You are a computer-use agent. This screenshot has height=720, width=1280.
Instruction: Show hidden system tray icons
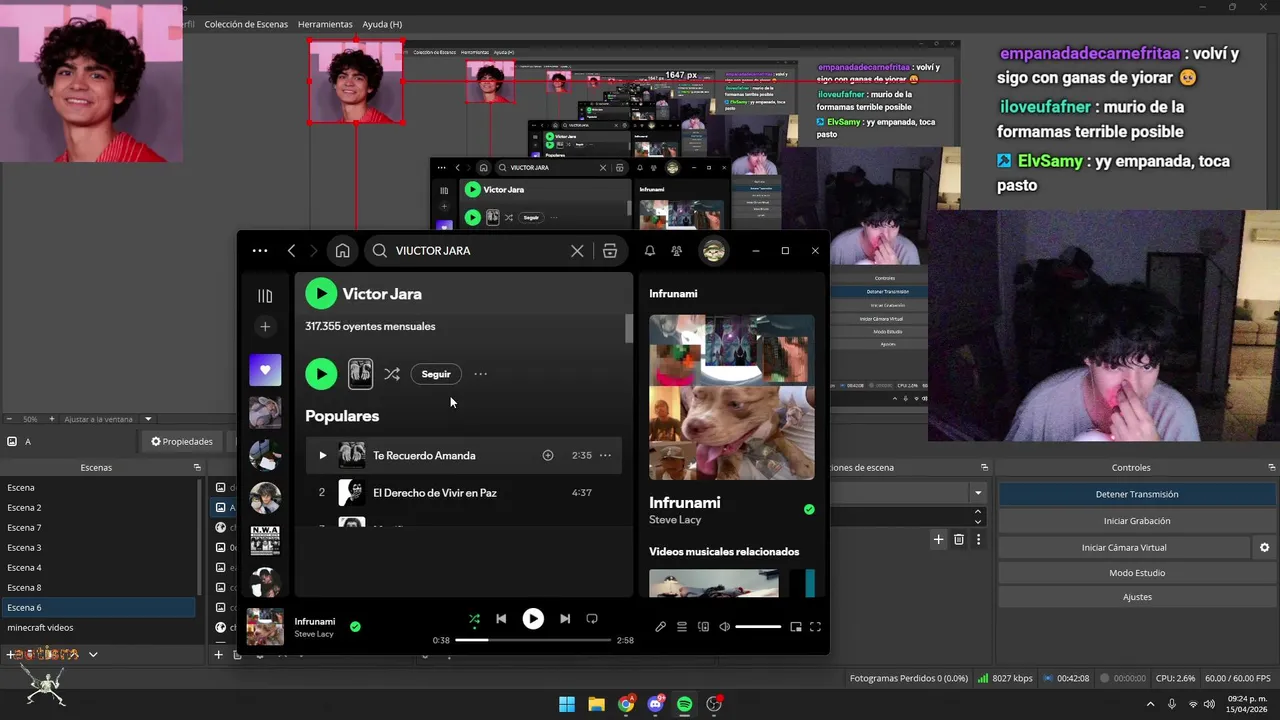(1149, 704)
